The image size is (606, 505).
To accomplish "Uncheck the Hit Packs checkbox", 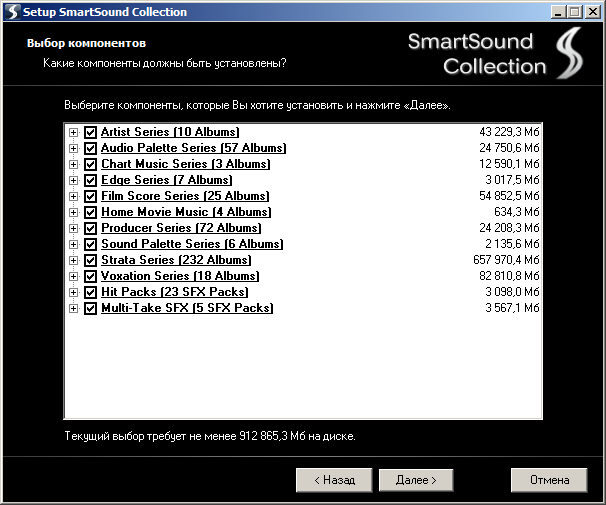I will tap(90, 292).
